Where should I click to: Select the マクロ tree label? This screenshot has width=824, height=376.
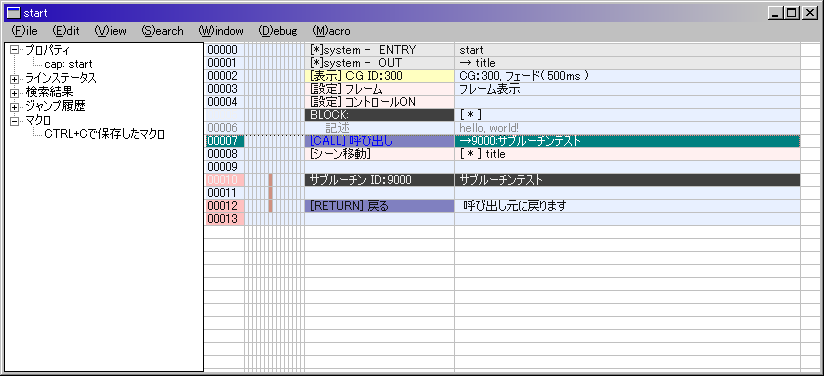[38, 121]
